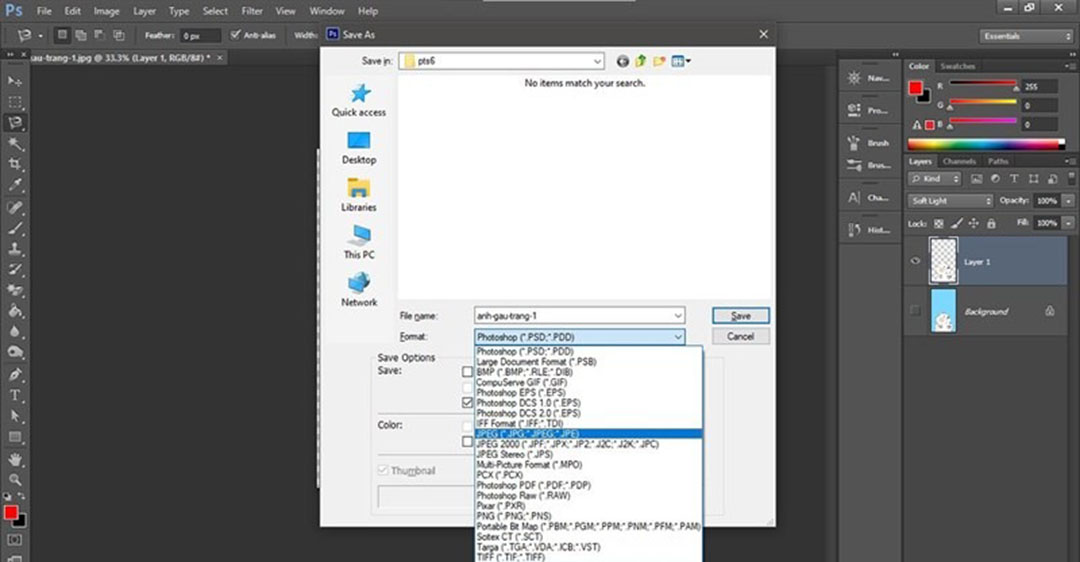Click the Save button

pos(740,315)
